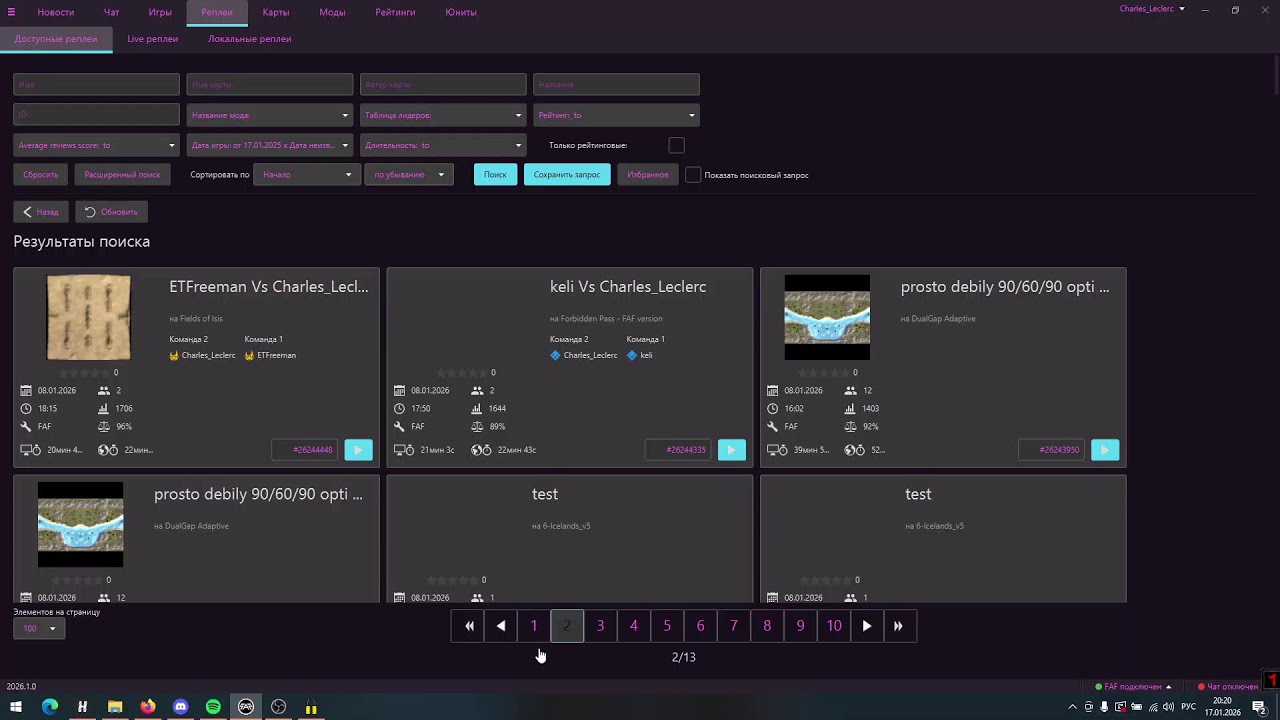Viewport: 1280px width, 720px height.
Task: Copy replay ID #26244448
Action: [306, 450]
